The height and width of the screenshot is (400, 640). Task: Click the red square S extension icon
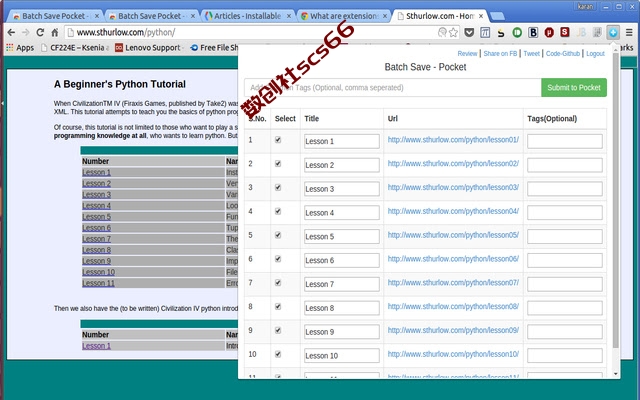pyautogui.click(x=565, y=32)
